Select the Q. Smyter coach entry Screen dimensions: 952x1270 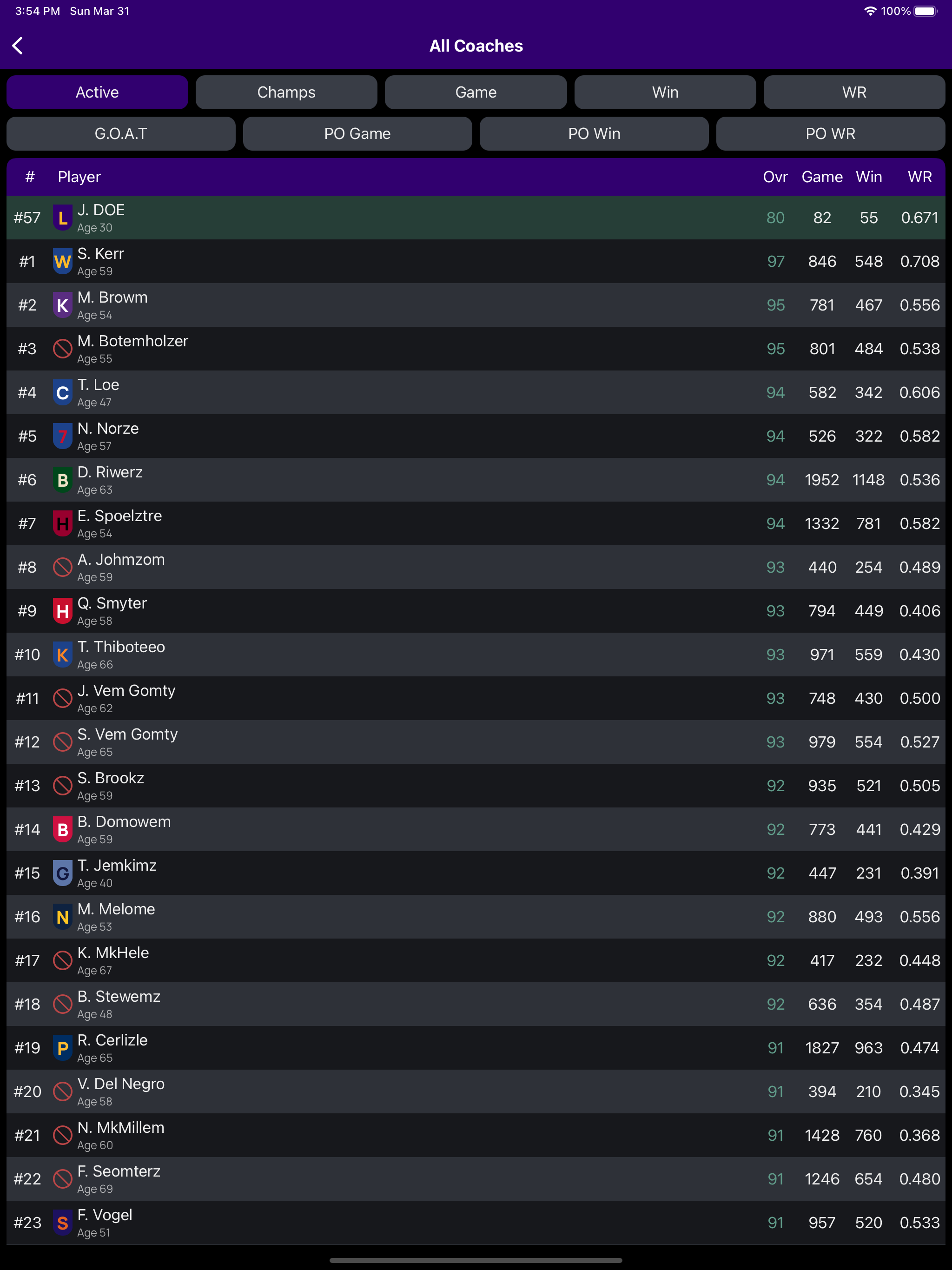click(x=402, y=611)
